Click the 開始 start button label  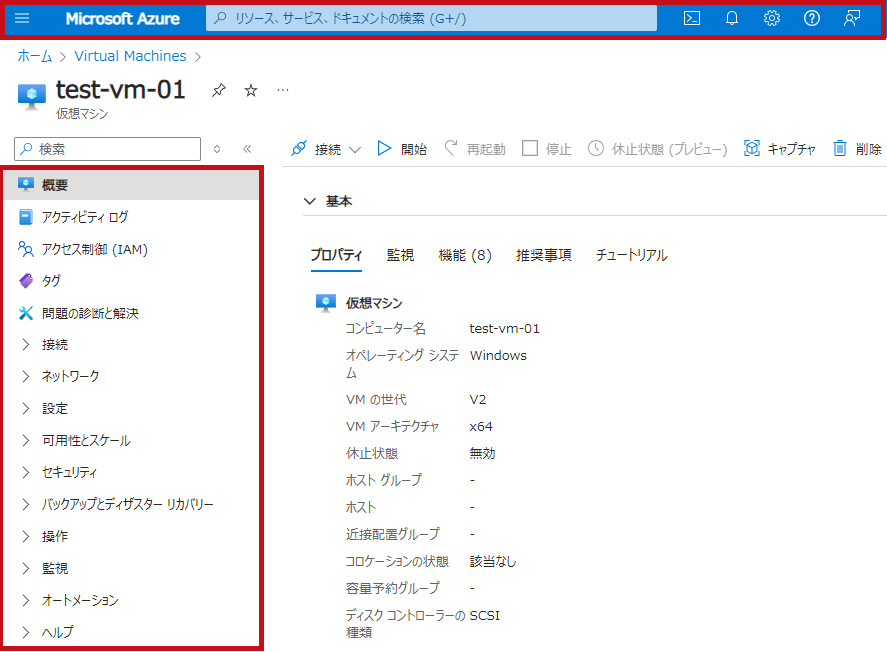[414, 149]
